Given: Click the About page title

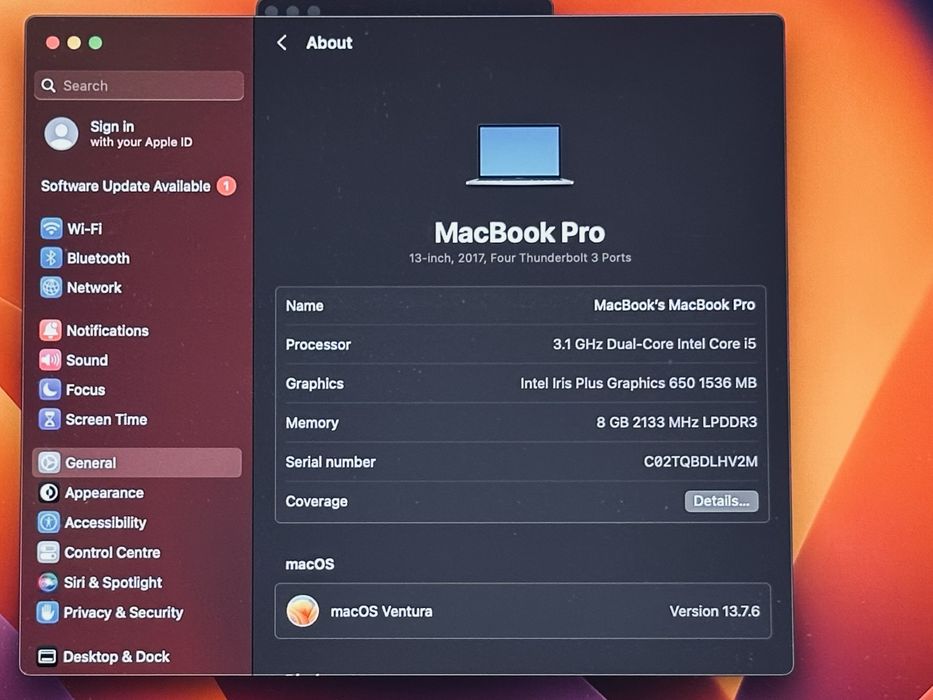Looking at the screenshot, I should coord(329,43).
